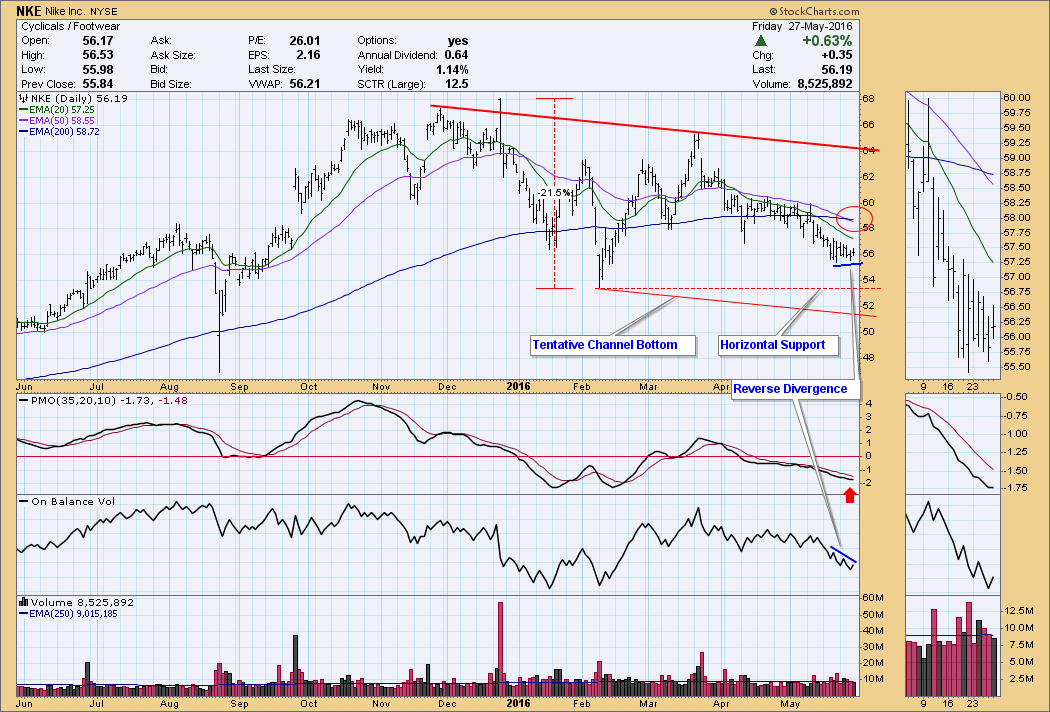Click the Options value 'yes'
Viewport: 1050px width, 712px height.
pos(458,41)
